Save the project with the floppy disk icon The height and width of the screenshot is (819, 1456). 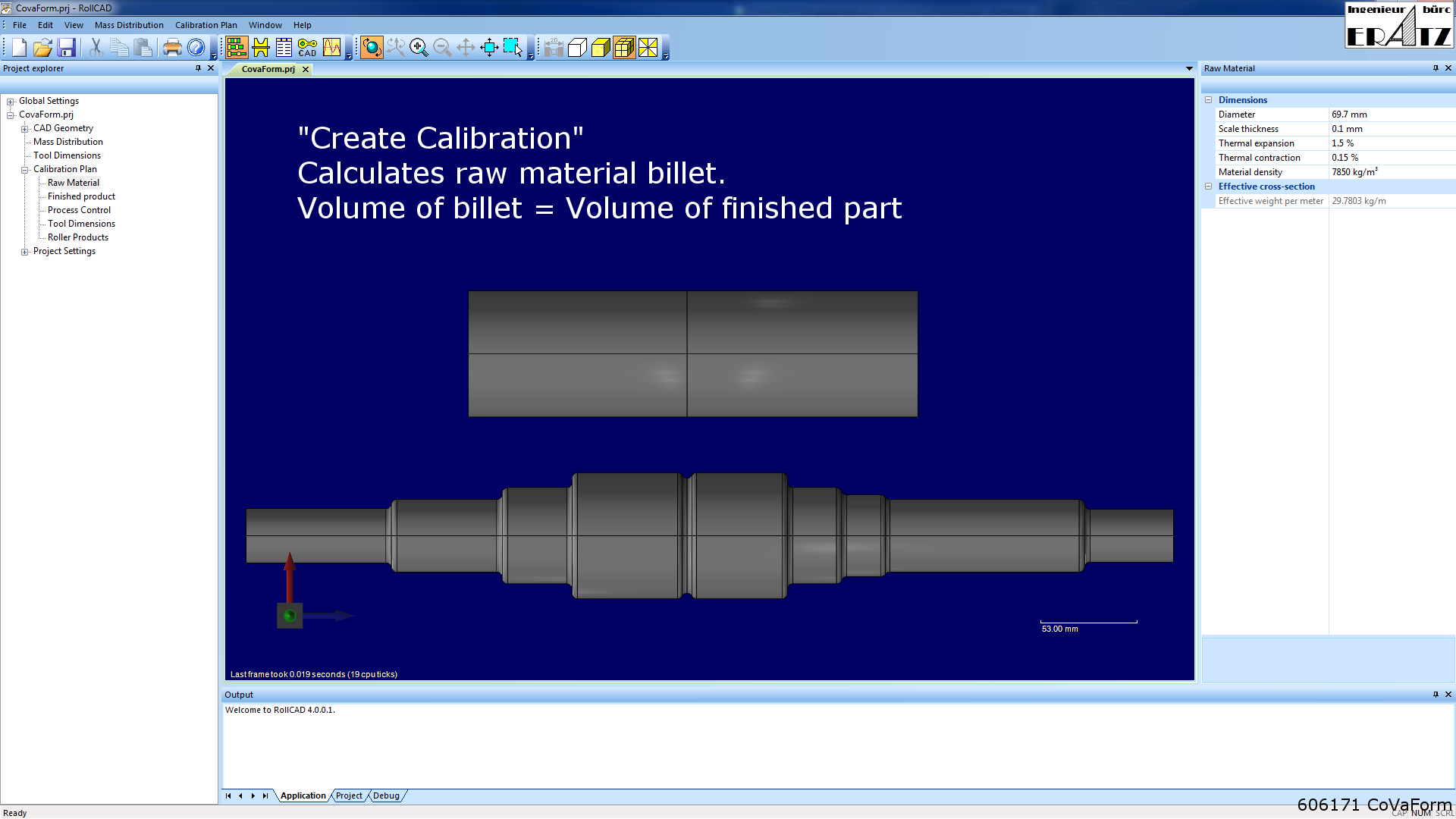67,48
